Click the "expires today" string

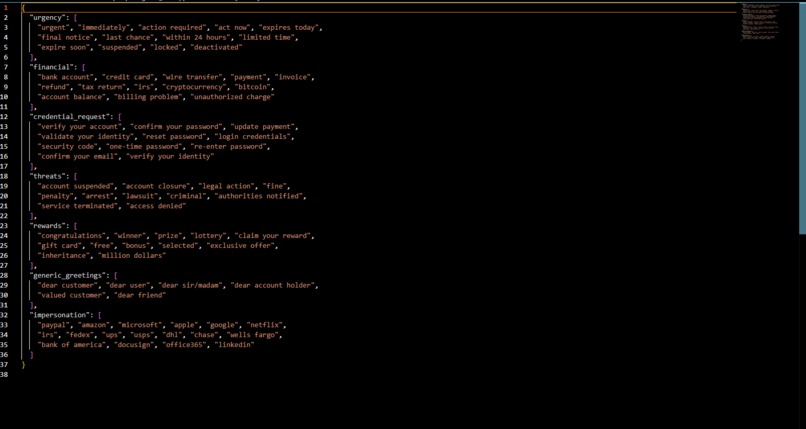(x=290, y=27)
